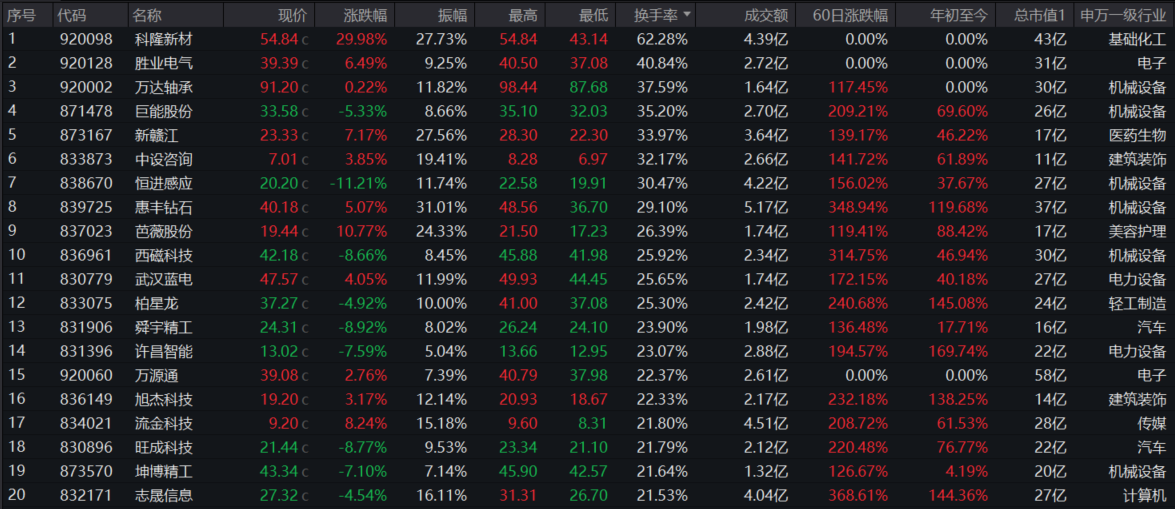Screen dimensions: 1175x509
Task: Select stock name 万达轴承
Action: point(163,87)
